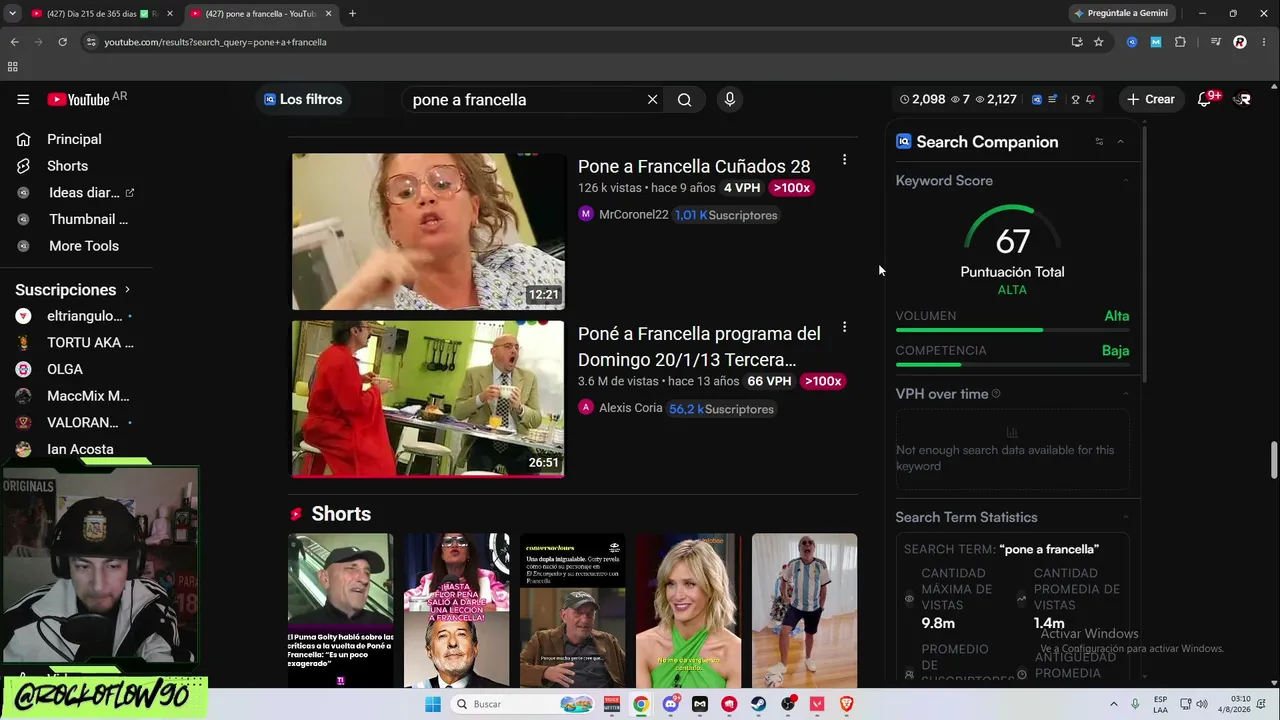1280x720 pixels.
Task: Open the YouTube notifications bell
Action: (x=1206, y=99)
